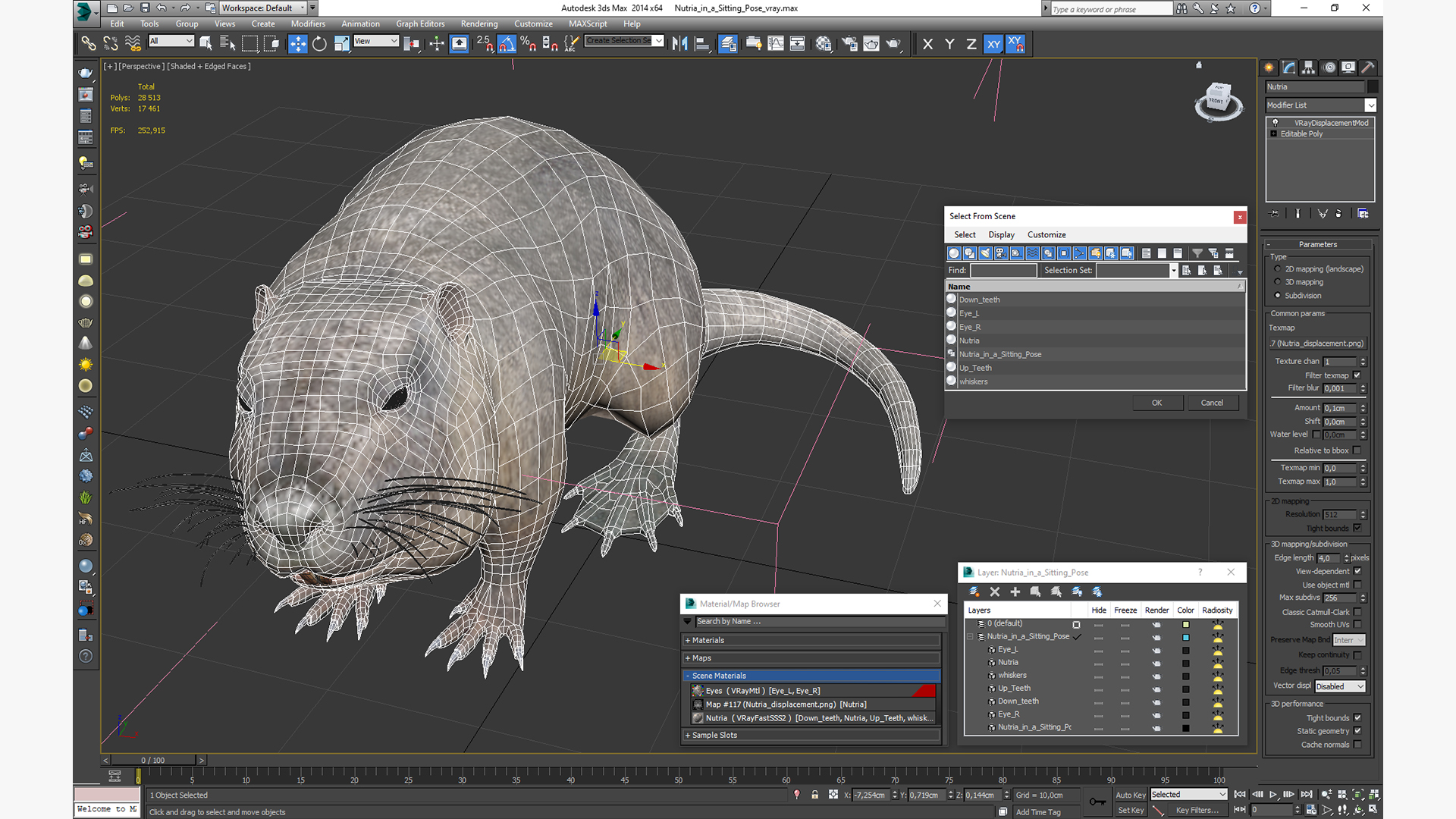The width and height of the screenshot is (1456, 819).
Task: Click the Auto Key button
Action: point(1130,795)
